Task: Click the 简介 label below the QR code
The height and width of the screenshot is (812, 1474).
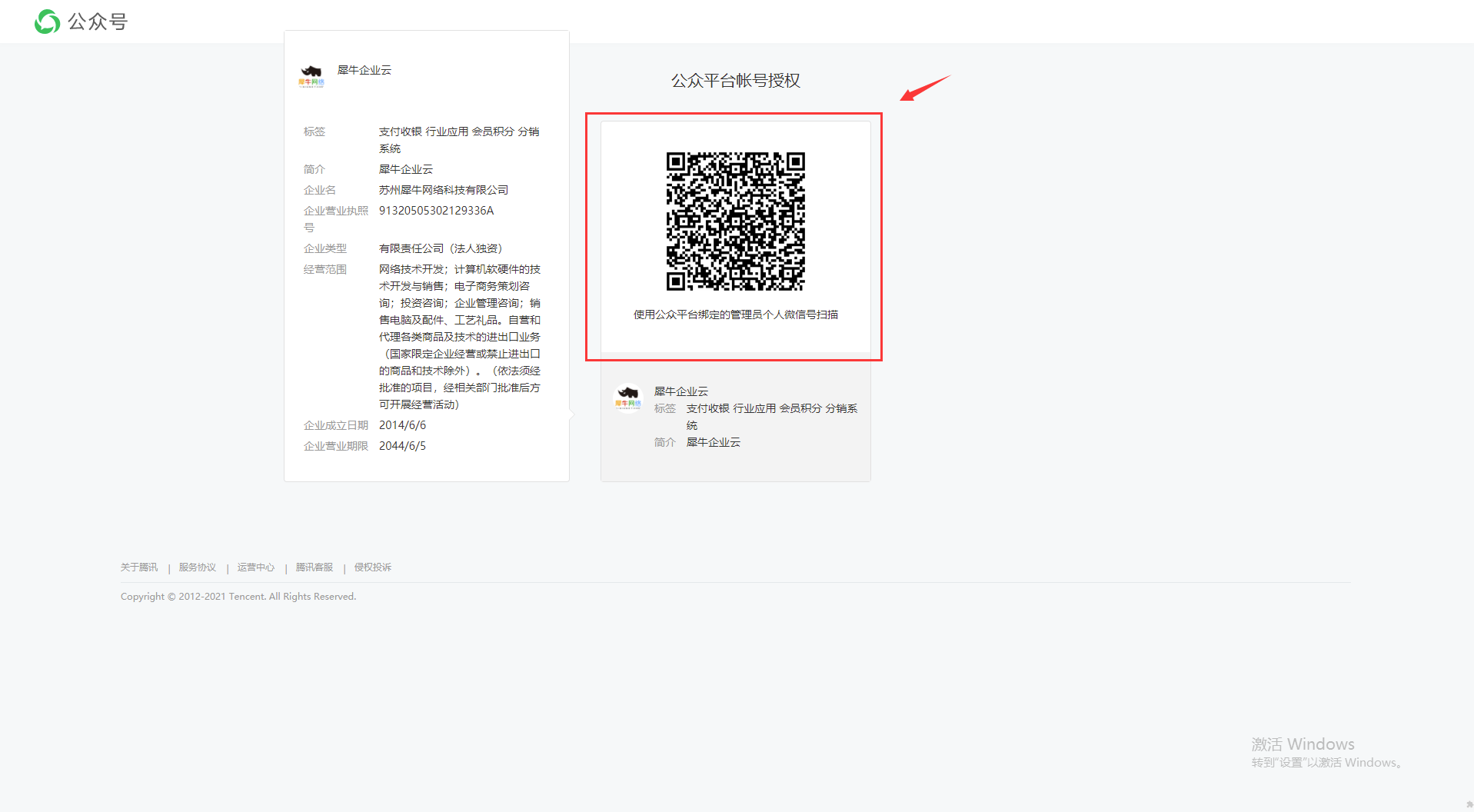Action: point(665,442)
